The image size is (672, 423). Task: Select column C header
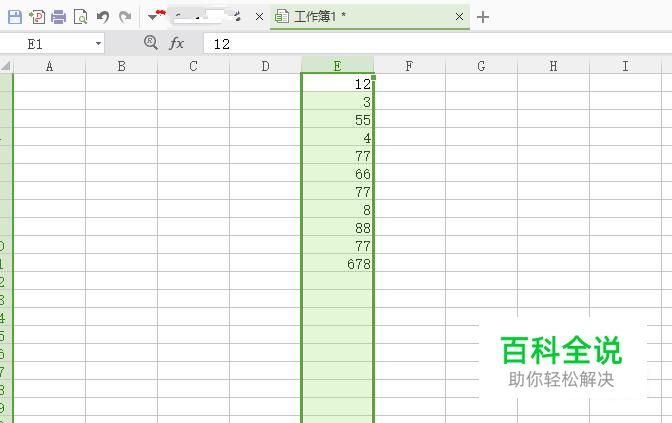194,66
